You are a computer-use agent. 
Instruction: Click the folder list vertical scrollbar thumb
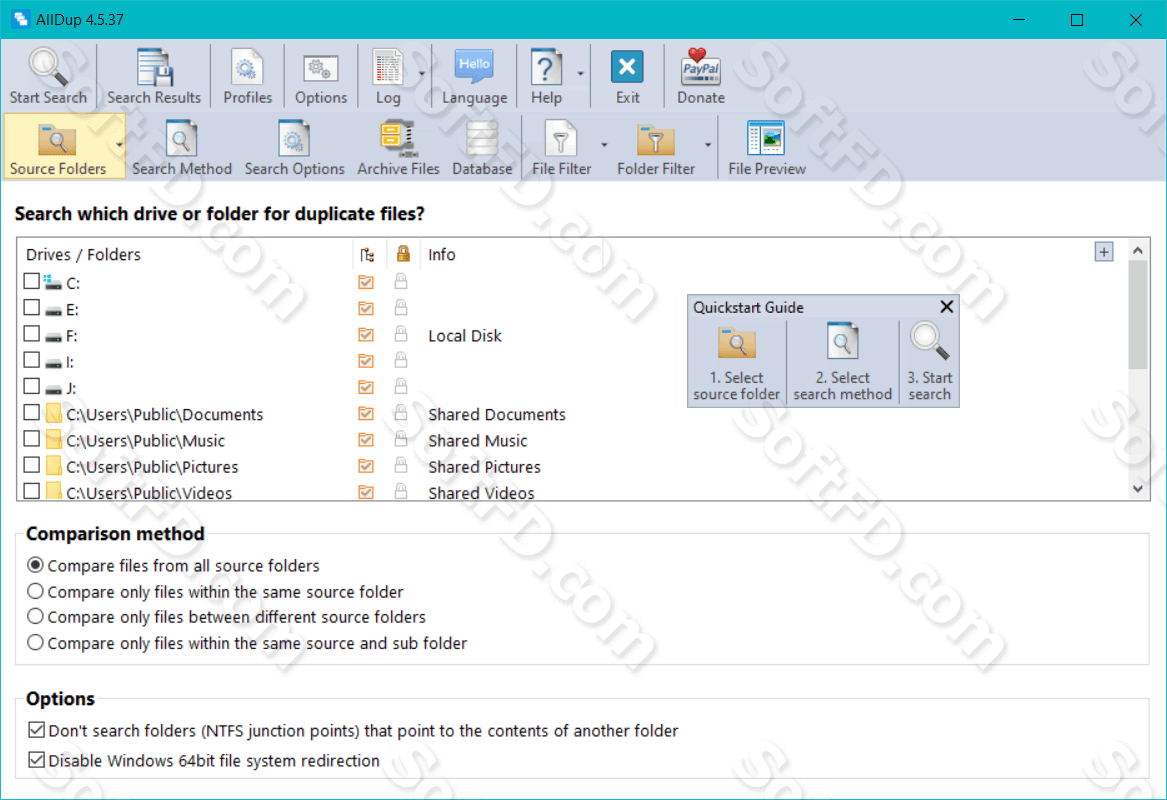click(1137, 315)
